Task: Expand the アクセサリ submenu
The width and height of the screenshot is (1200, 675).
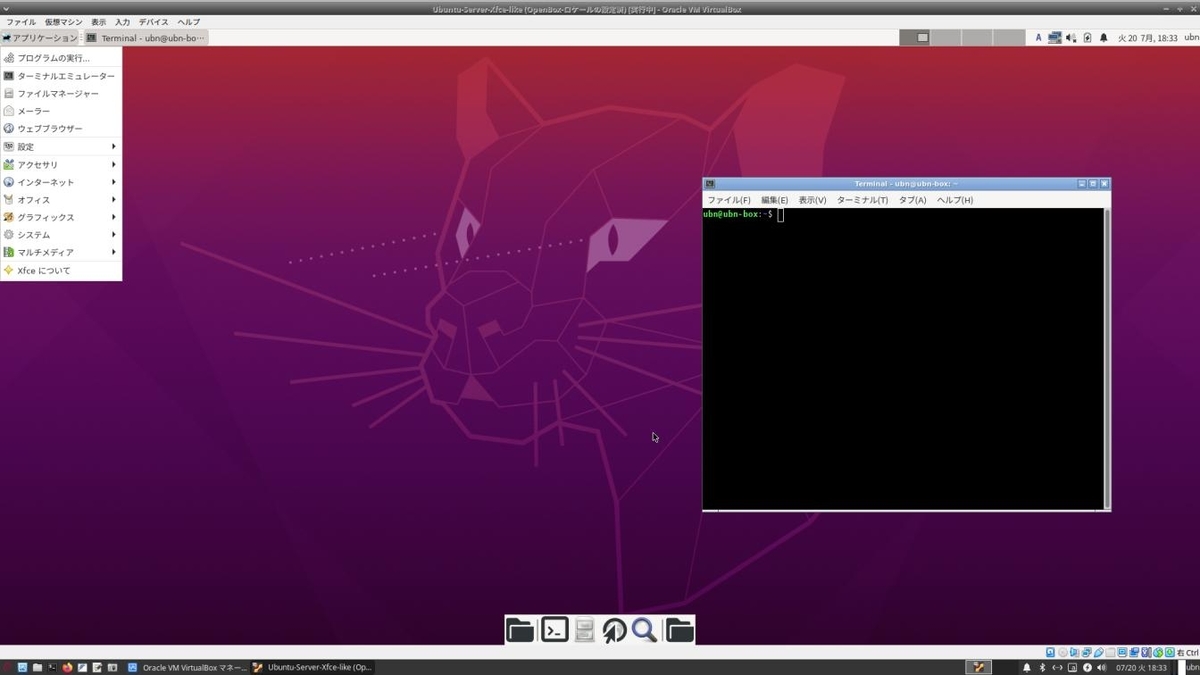Action: [x=61, y=165]
